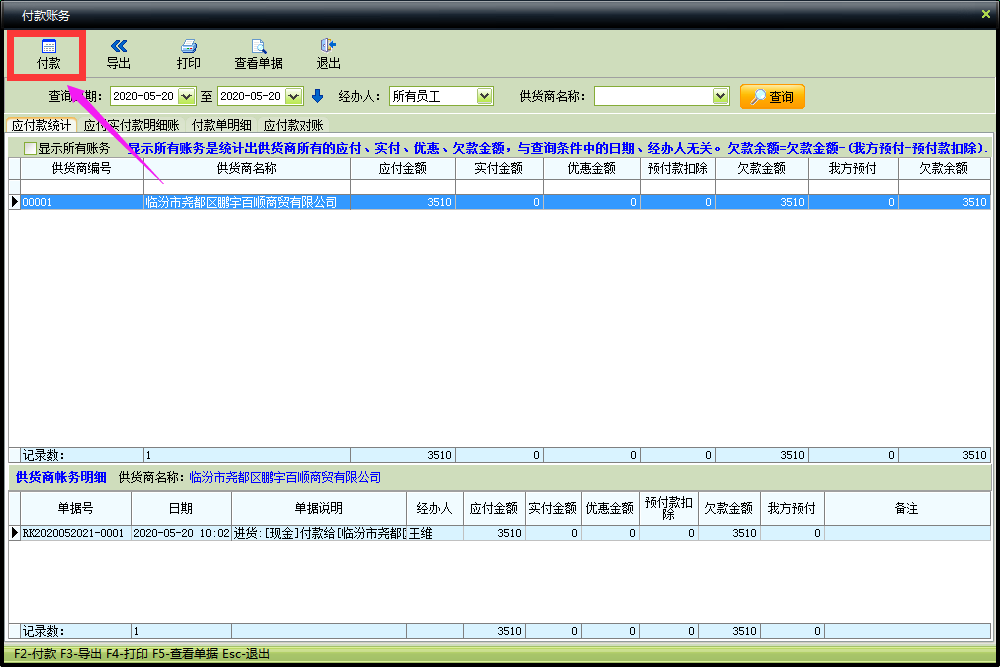Select supplier row 临汾市尧都区鹏宇百顺商贸有限公司
The image size is (1000, 667).
click(247, 202)
